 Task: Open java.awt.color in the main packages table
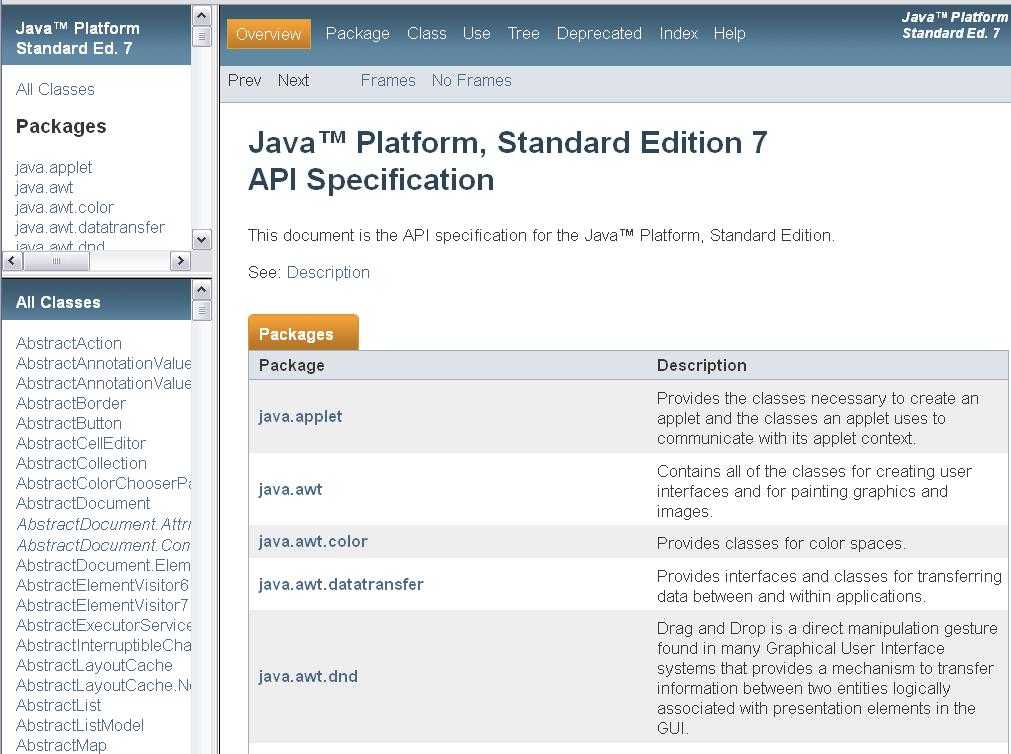[x=313, y=541]
